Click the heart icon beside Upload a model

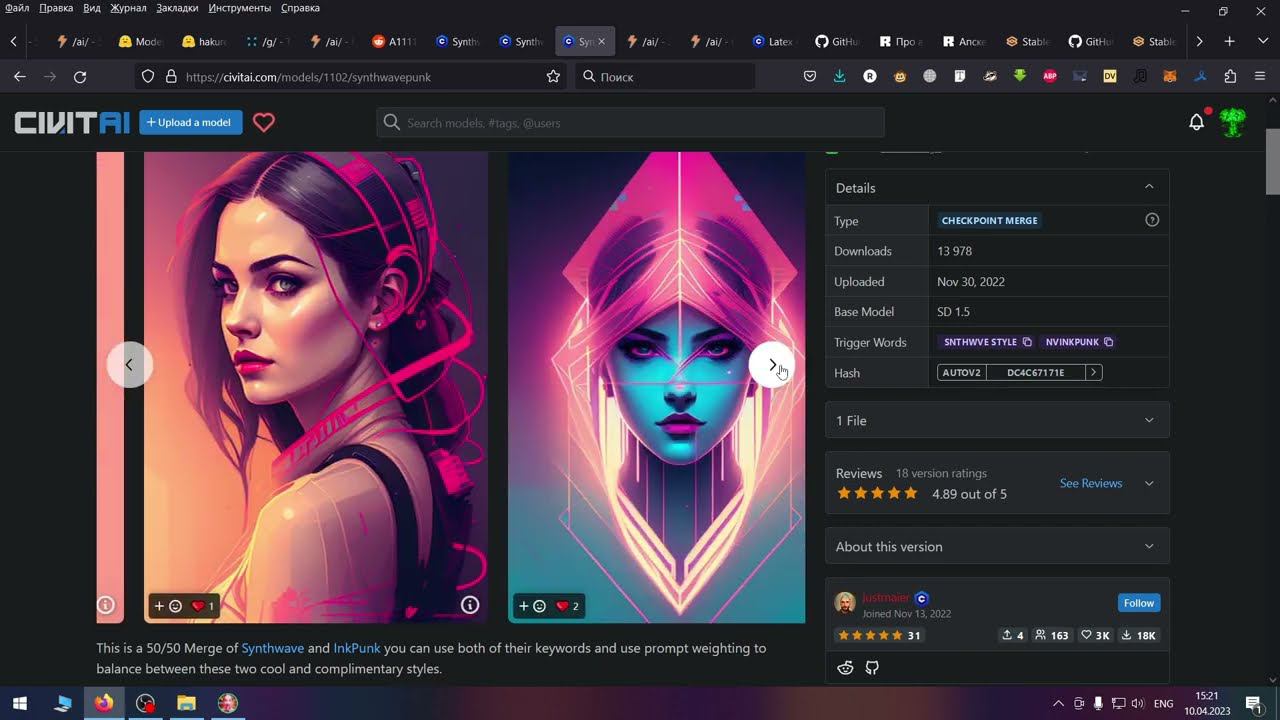click(264, 123)
